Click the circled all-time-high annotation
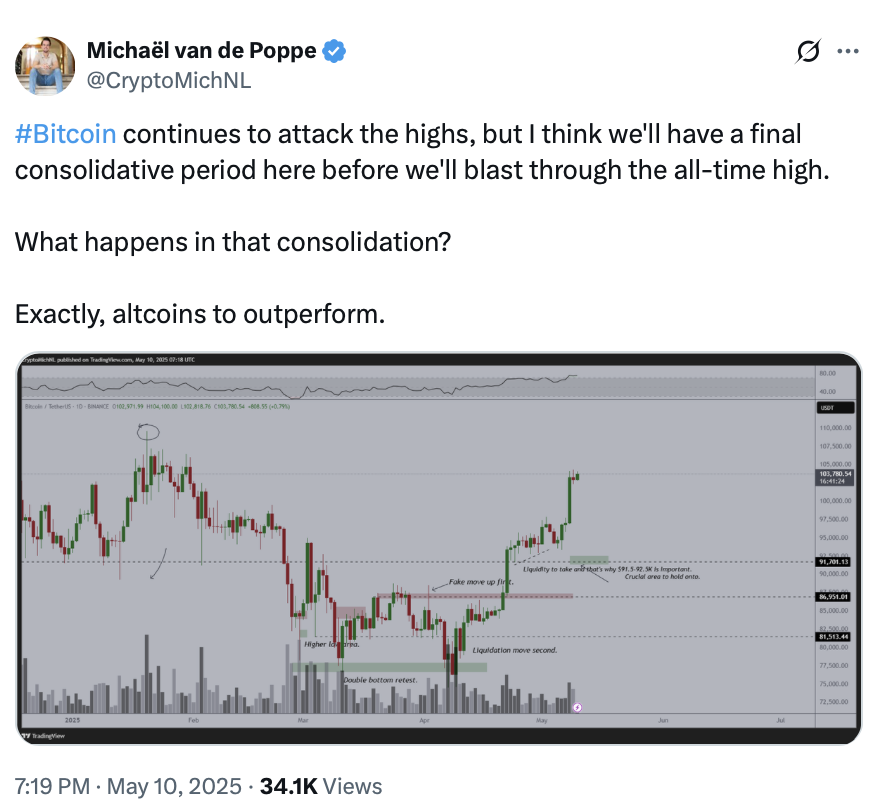The width and height of the screenshot is (887, 808). pos(149,432)
